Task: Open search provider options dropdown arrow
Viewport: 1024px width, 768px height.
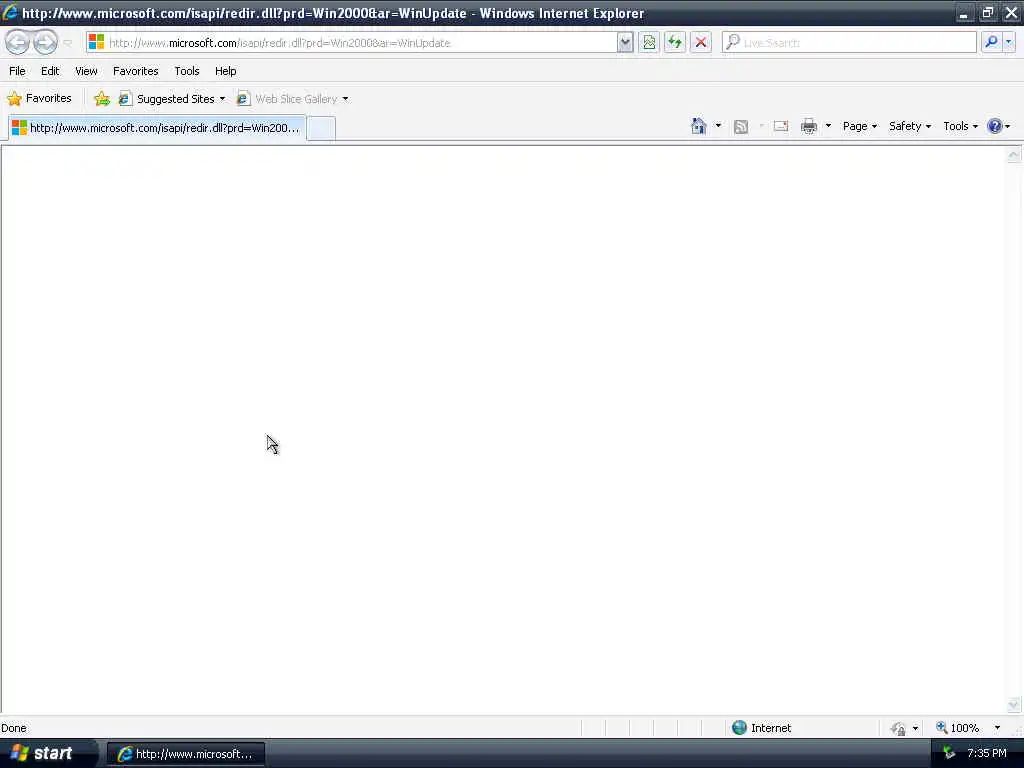Action: click(1009, 42)
